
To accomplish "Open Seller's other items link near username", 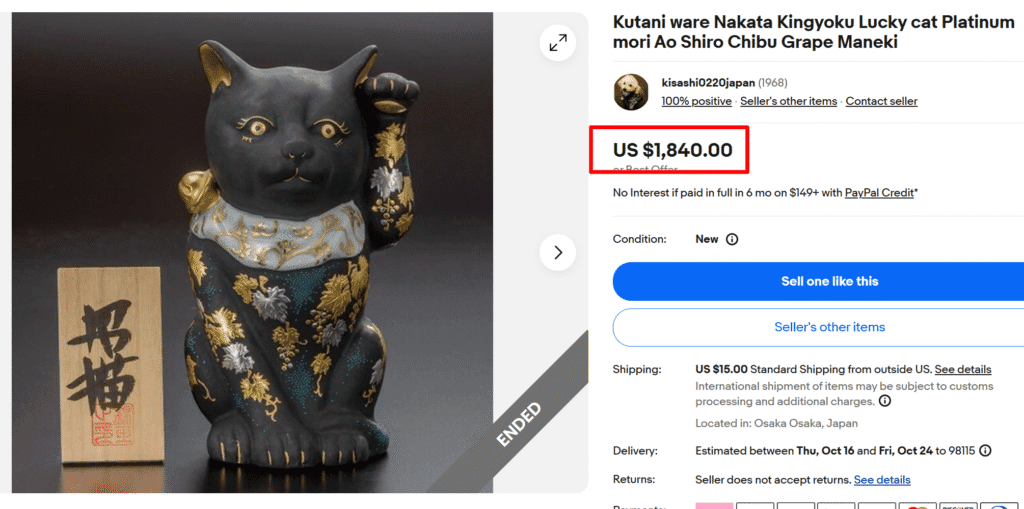I will click(x=788, y=101).
